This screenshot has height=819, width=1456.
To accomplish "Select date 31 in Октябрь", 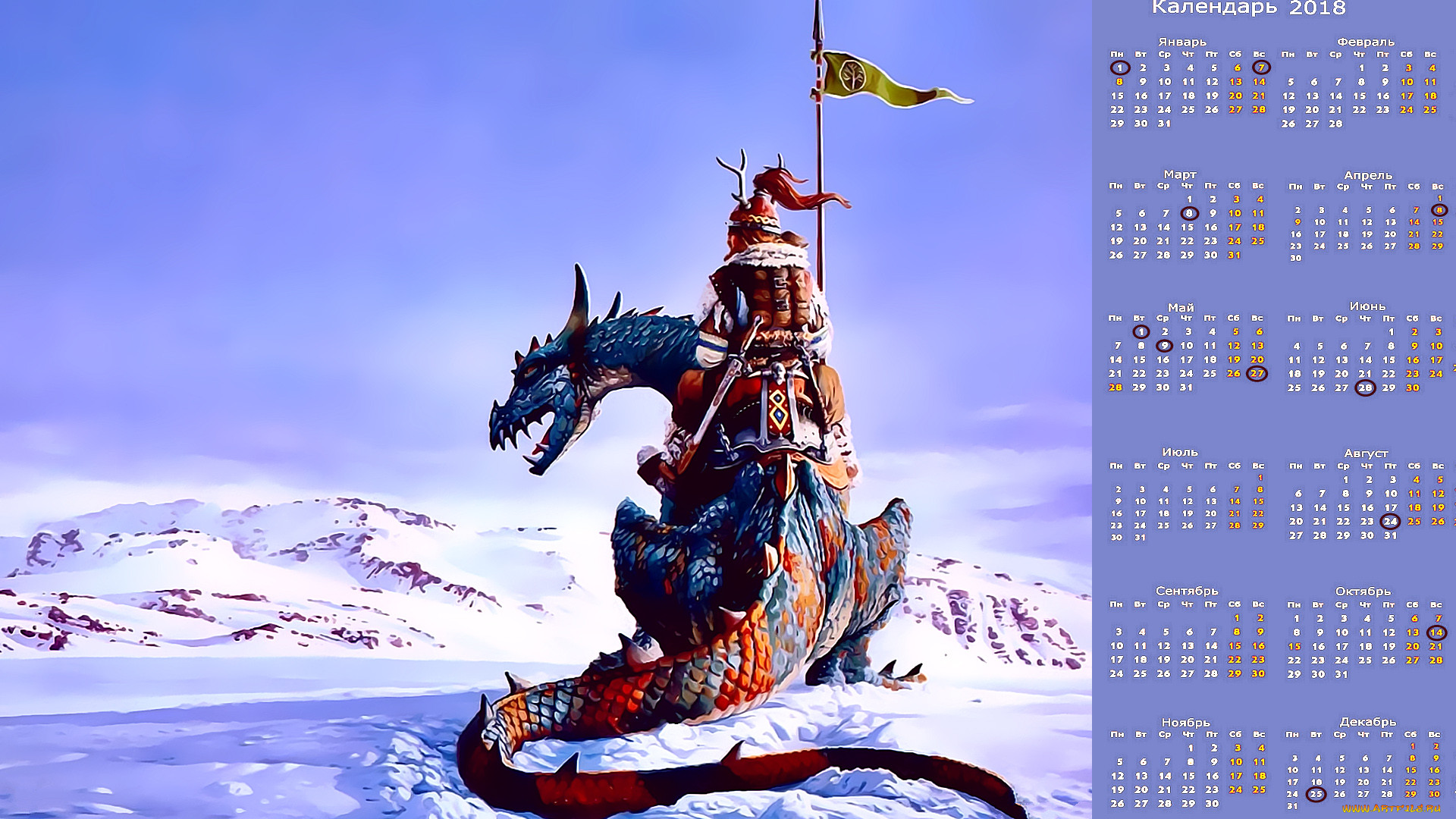I will 1341,674.
